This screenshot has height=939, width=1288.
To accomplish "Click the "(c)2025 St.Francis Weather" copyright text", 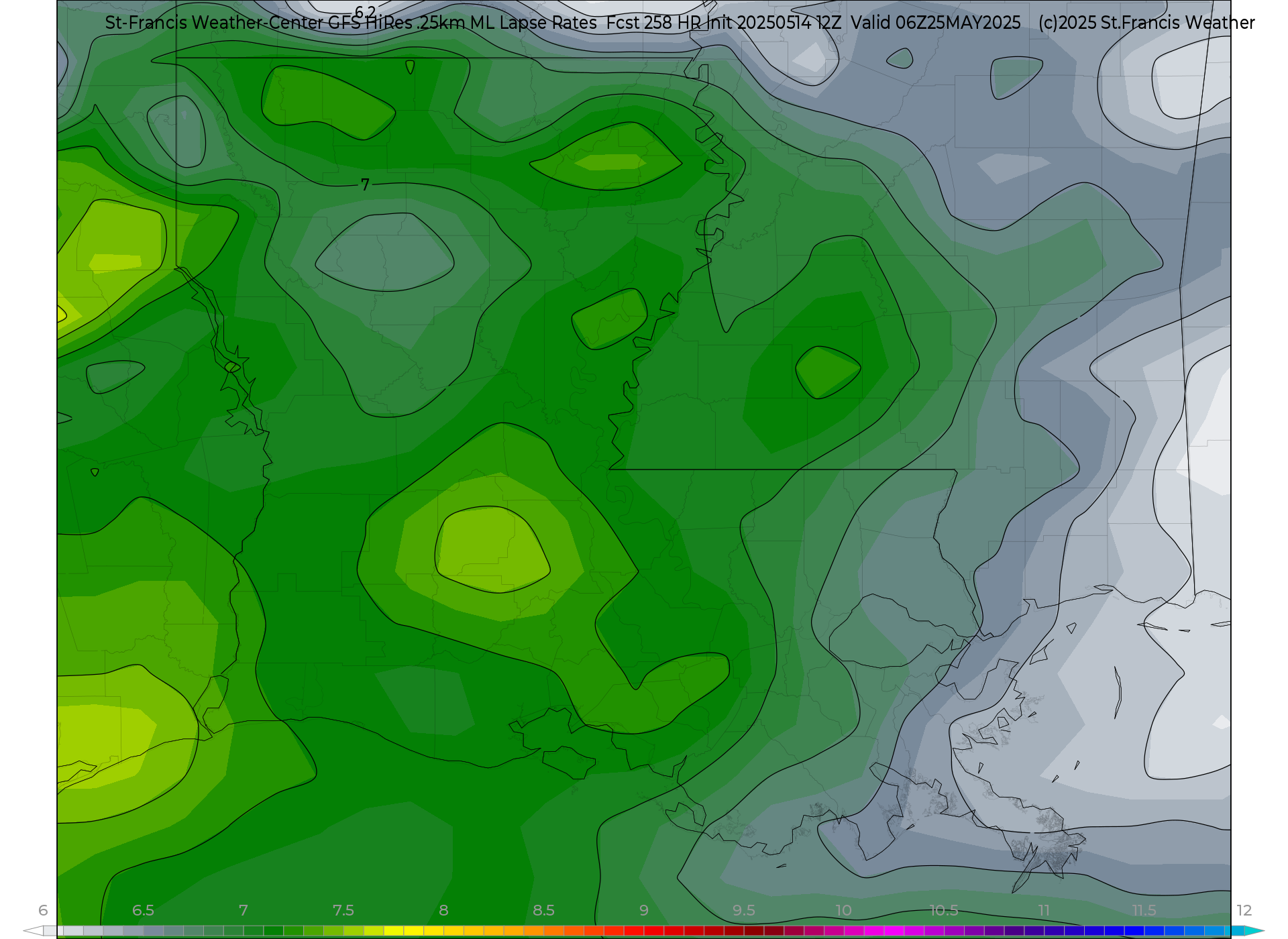I will click(1146, 23).
